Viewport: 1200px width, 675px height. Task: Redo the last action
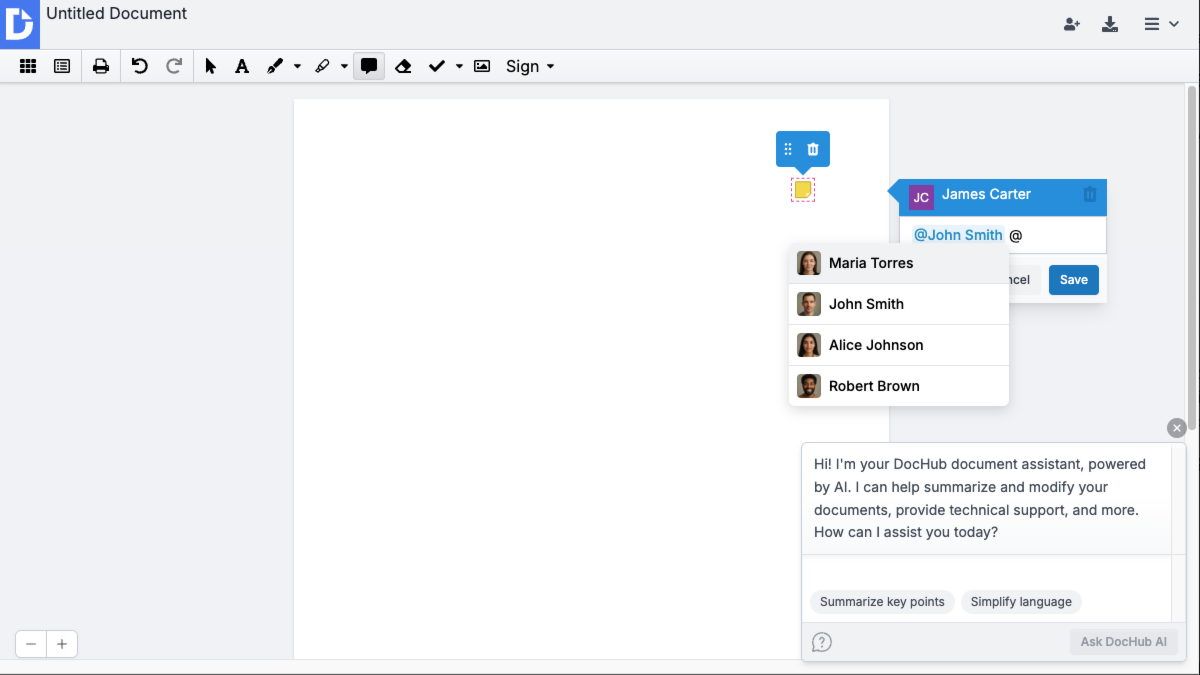pos(174,66)
